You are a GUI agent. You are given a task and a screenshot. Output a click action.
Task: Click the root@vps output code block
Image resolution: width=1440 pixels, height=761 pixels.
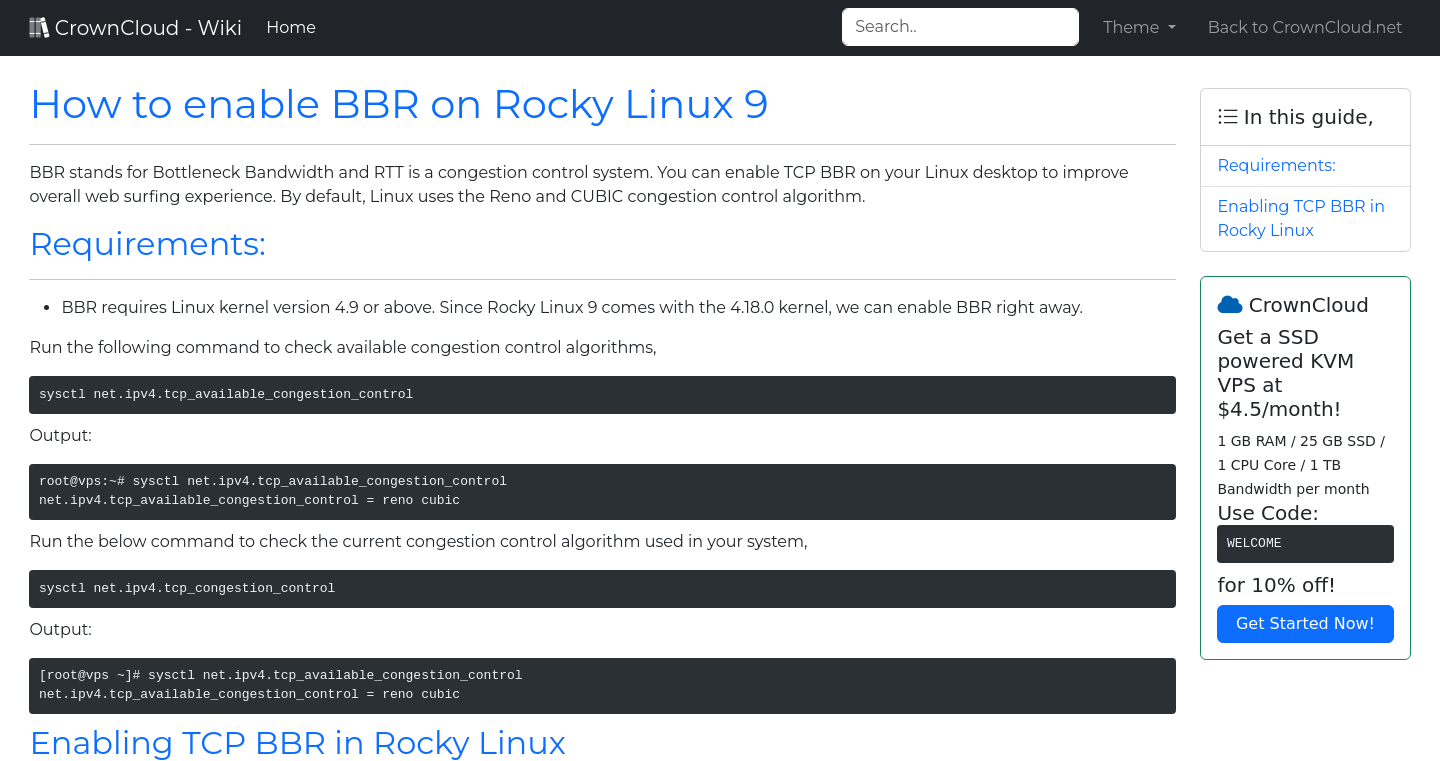pos(601,491)
